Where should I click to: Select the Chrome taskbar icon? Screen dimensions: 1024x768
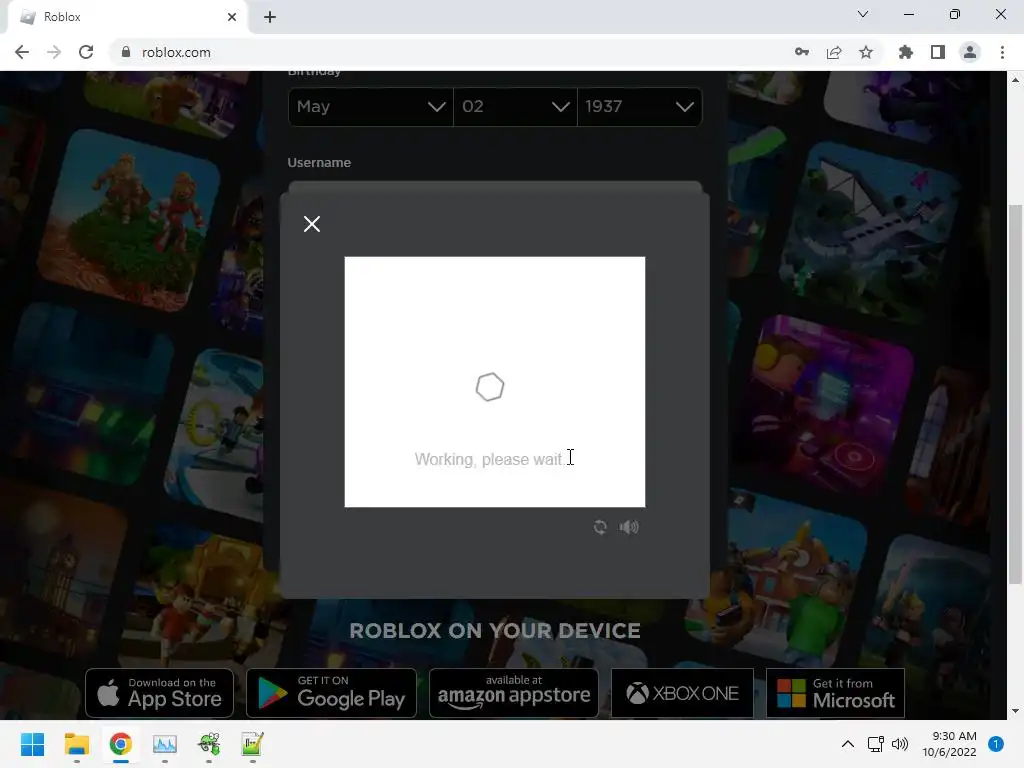(121, 744)
